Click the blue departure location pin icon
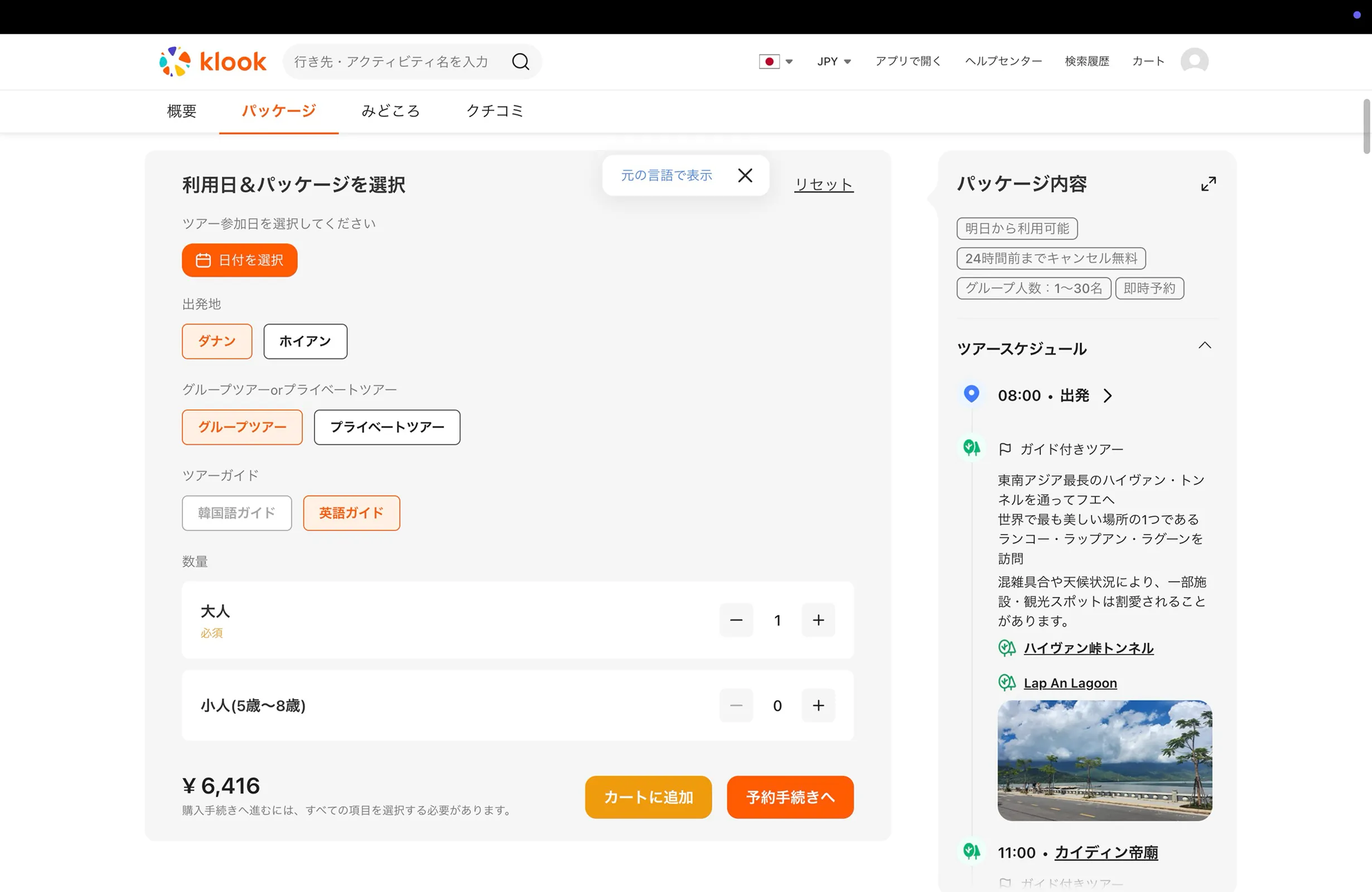1372x892 pixels. pyautogui.click(x=972, y=394)
